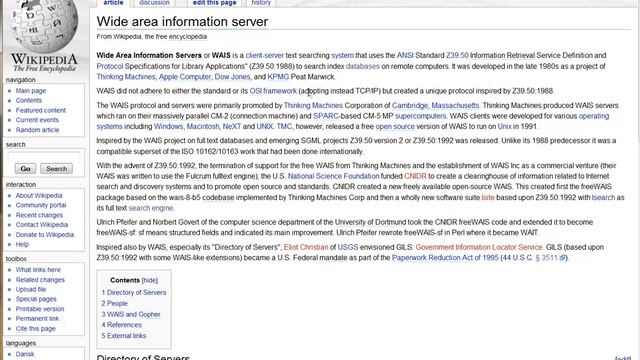Open University of Dortmund link
Viewport: 640px width, 360px height.
[x=370, y=222]
